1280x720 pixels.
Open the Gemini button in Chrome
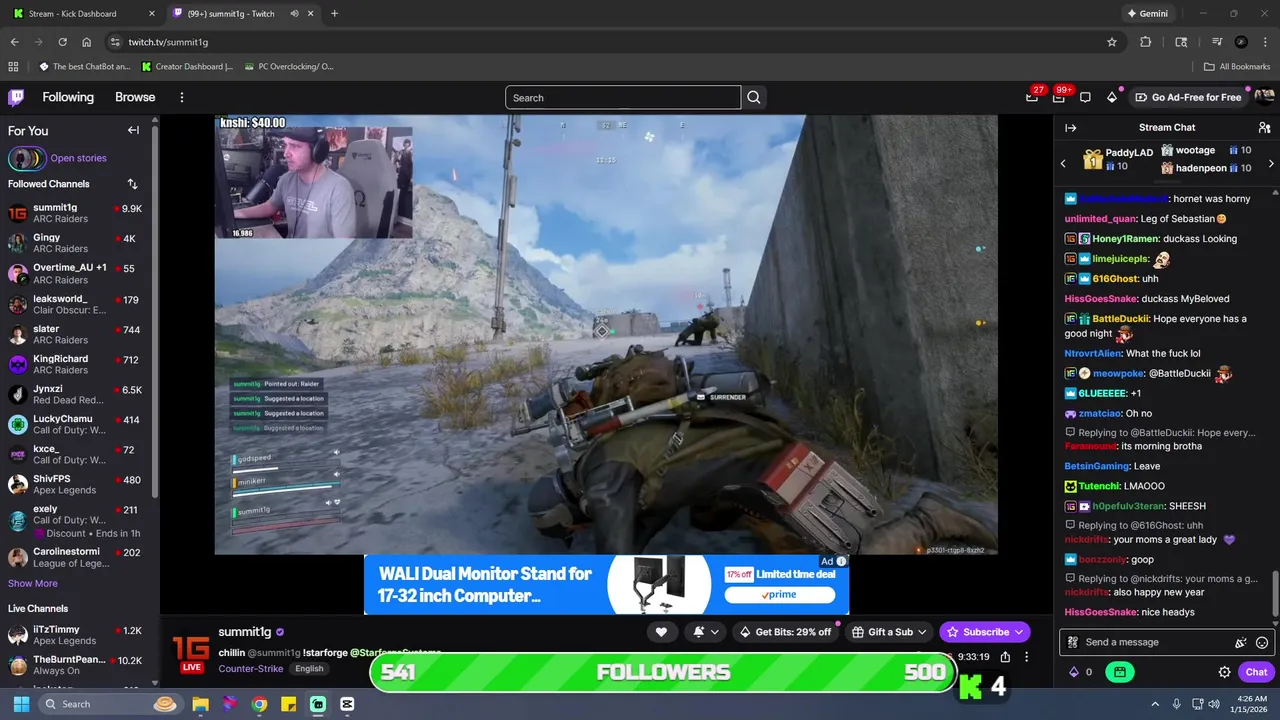pyautogui.click(x=1148, y=14)
